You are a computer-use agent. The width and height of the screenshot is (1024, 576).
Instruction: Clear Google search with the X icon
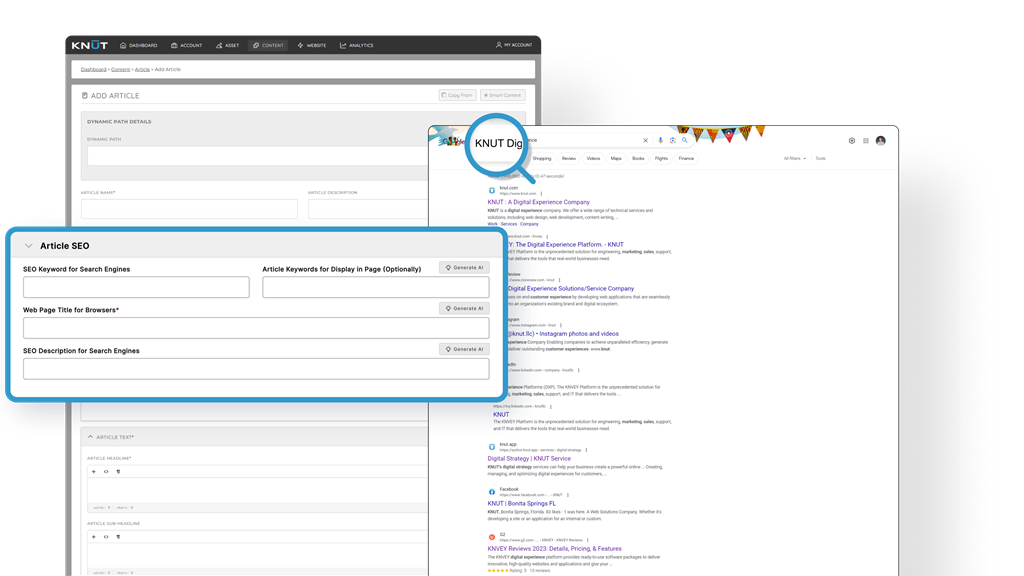(x=645, y=141)
